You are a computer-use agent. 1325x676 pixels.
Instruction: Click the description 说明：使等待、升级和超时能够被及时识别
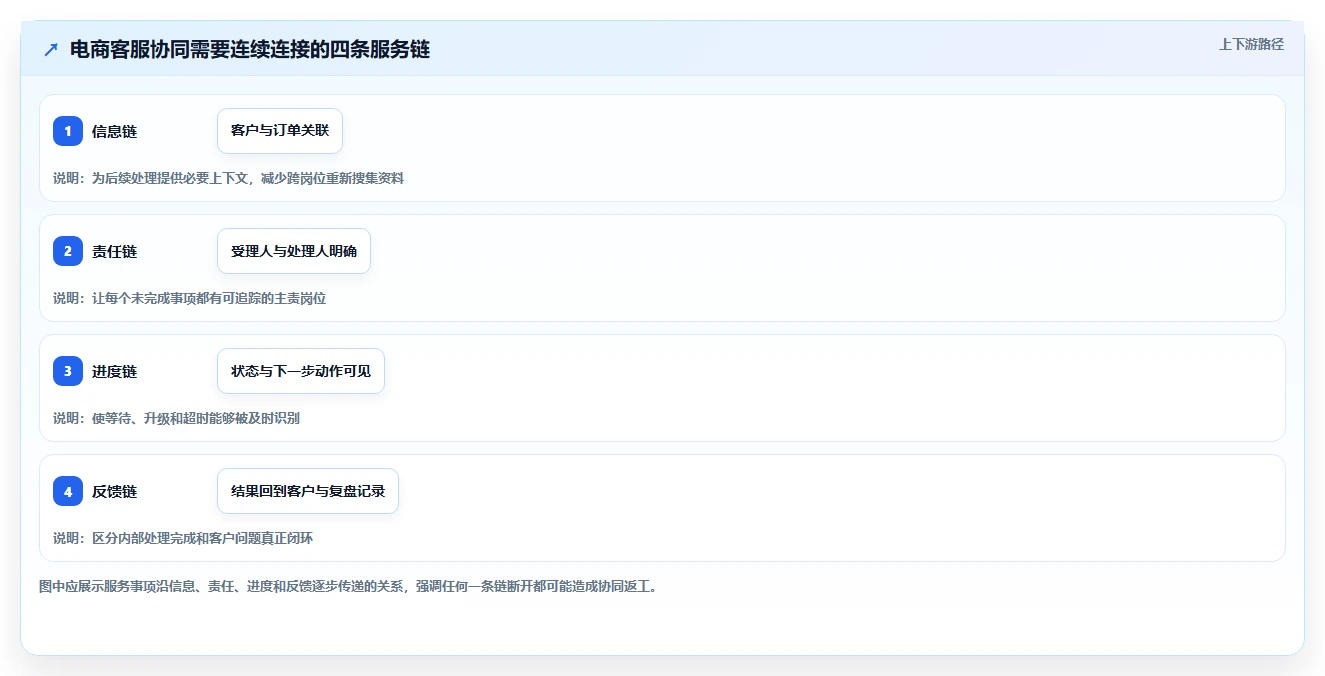(176, 418)
